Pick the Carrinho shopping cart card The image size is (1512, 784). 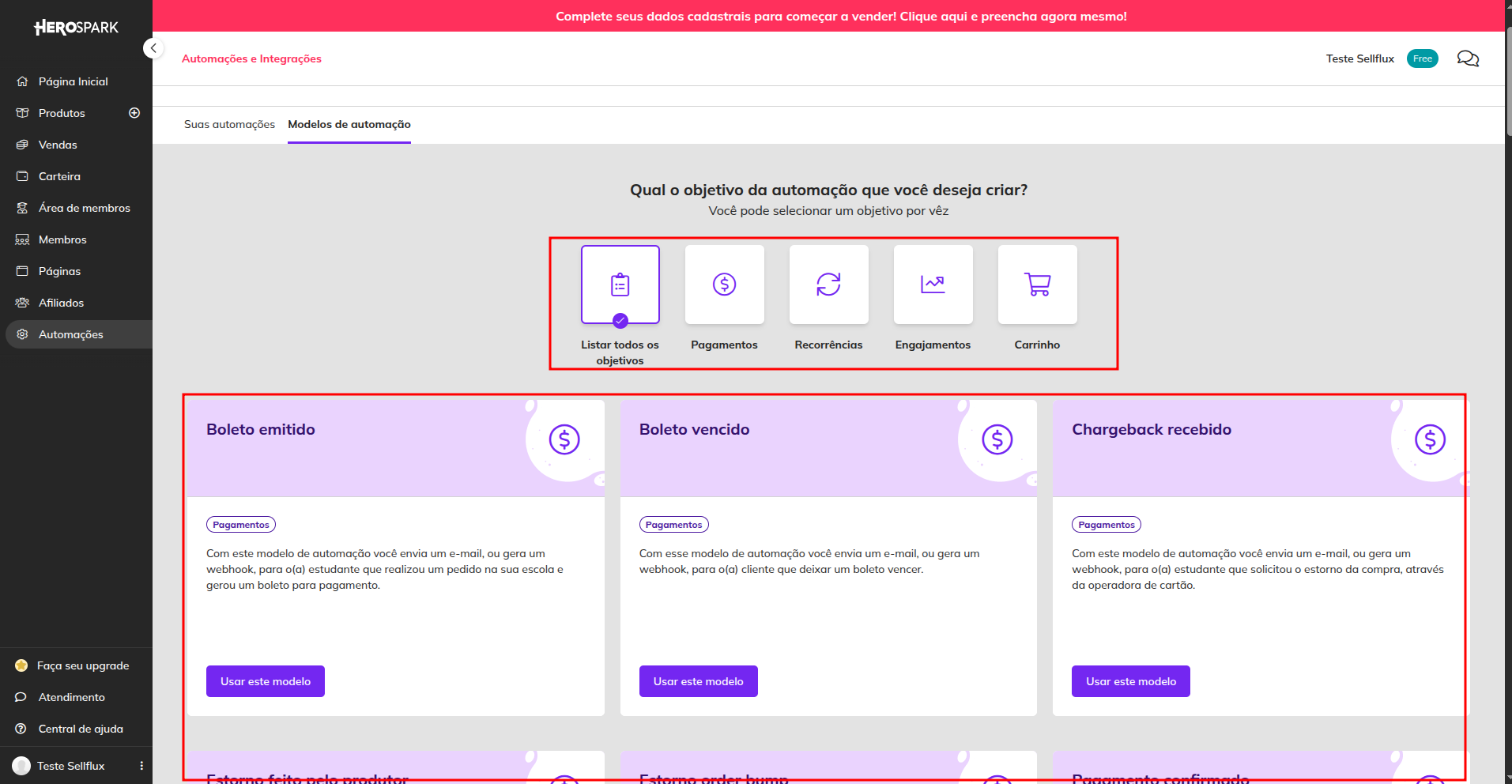click(1037, 285)
